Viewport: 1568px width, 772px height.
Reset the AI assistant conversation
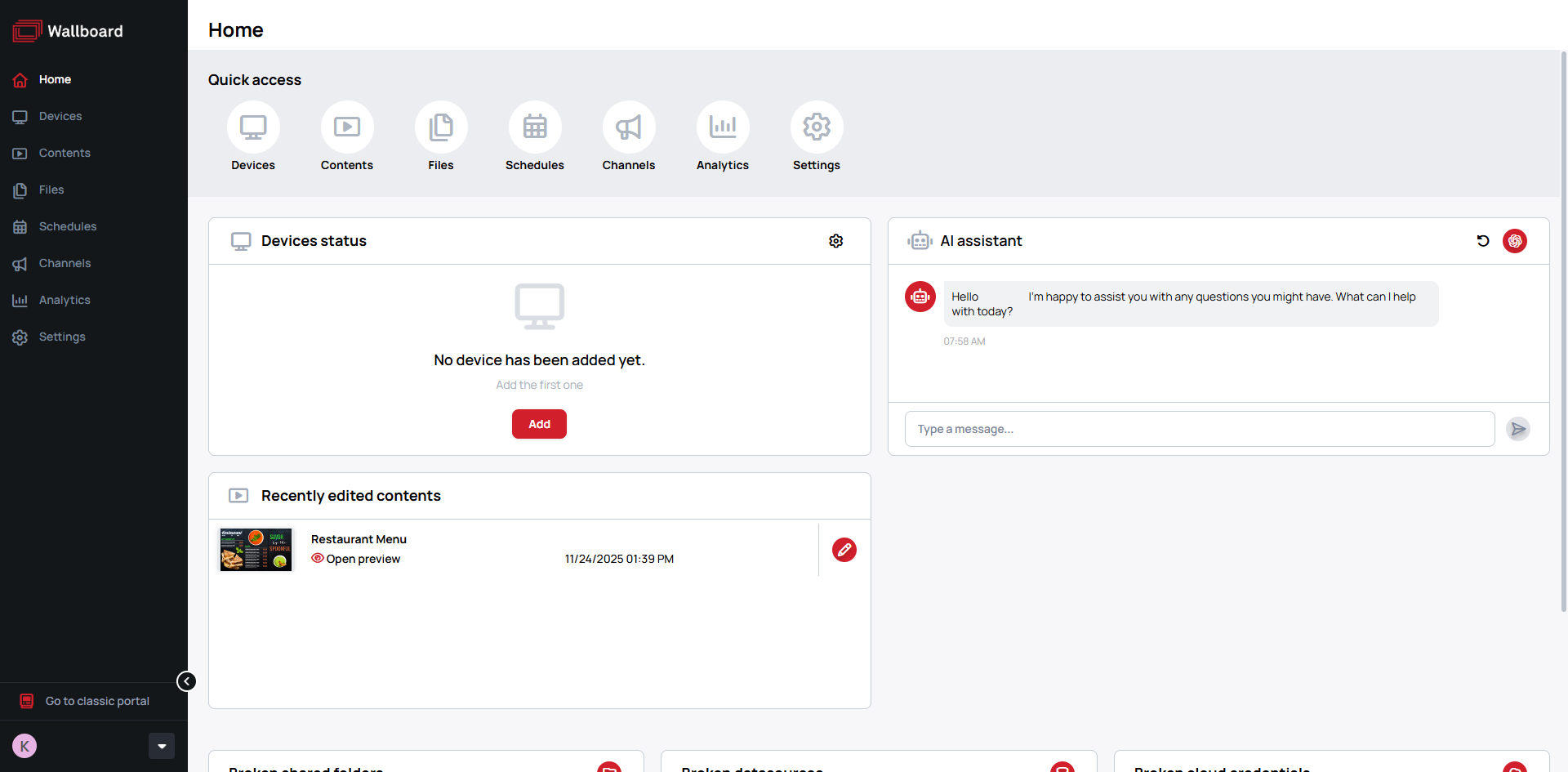(1483, 241)
